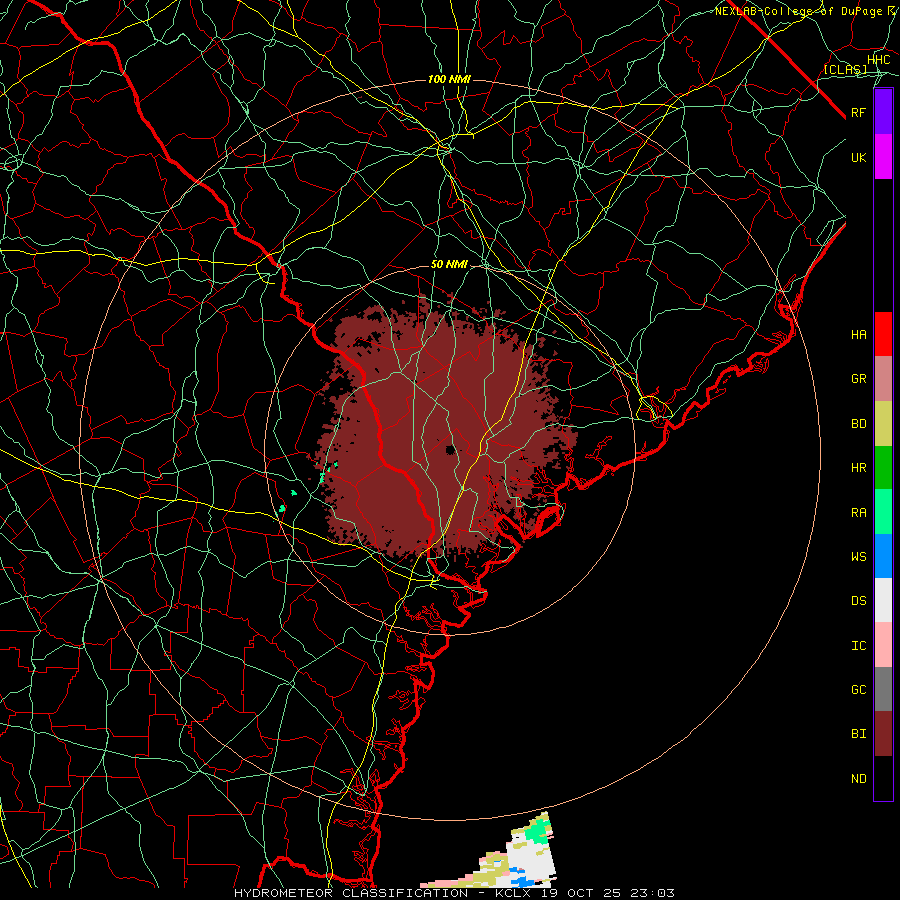Click the UK label beside the legend
This screenshot has height=900, width=900.
(858, 157)
